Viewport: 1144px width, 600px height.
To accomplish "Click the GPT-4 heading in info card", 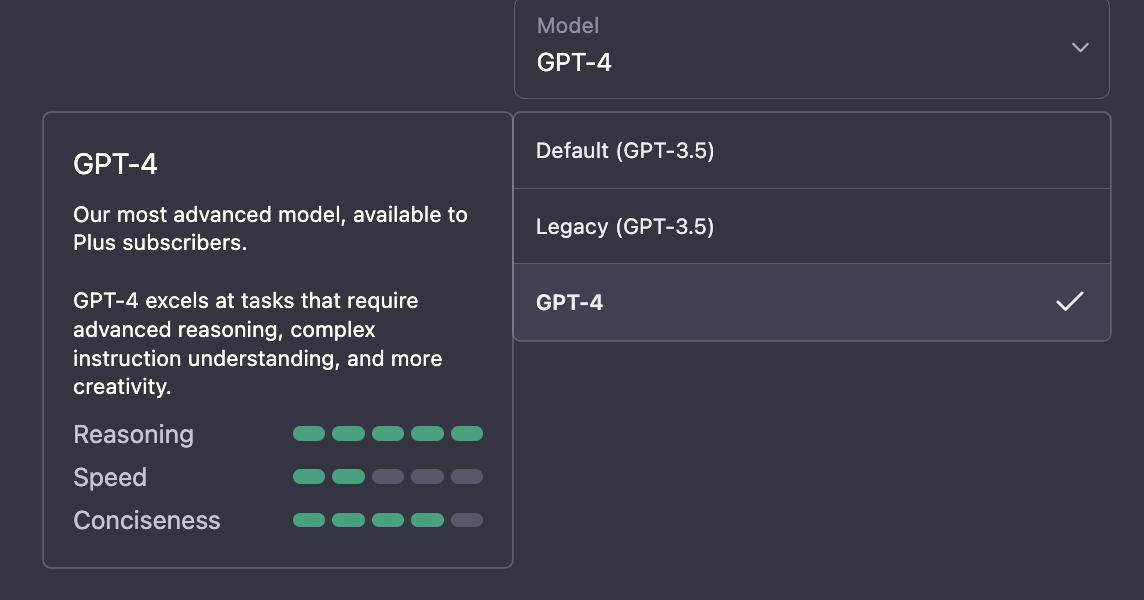I will [x=115, y=164].
